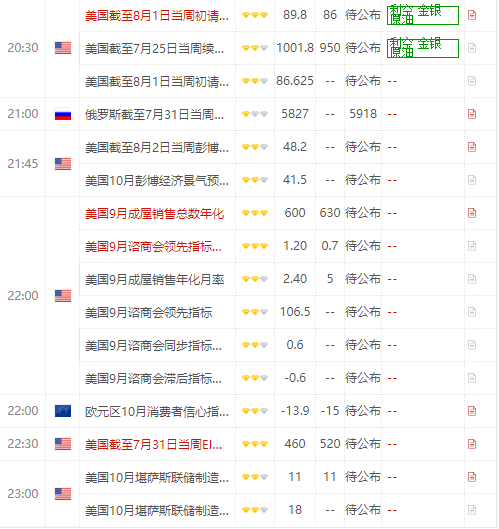
Task: Click the green impact tag in the 1001.8 row
Action: tap(423, 48)
